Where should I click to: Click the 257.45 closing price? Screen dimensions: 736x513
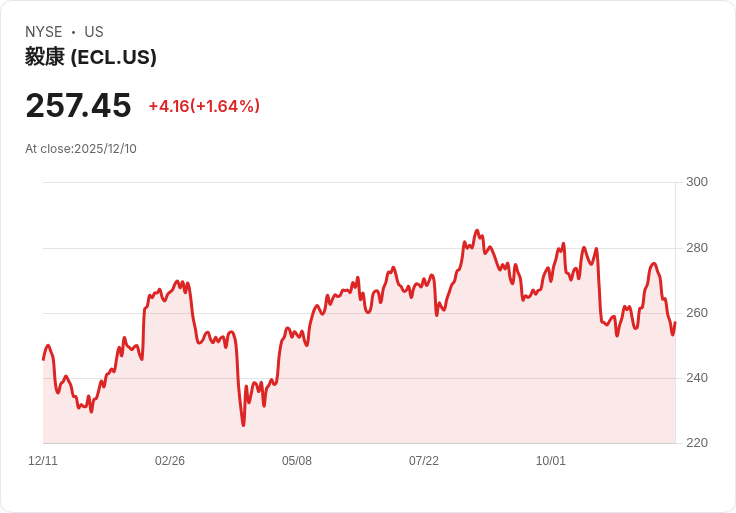click(78, 105)
